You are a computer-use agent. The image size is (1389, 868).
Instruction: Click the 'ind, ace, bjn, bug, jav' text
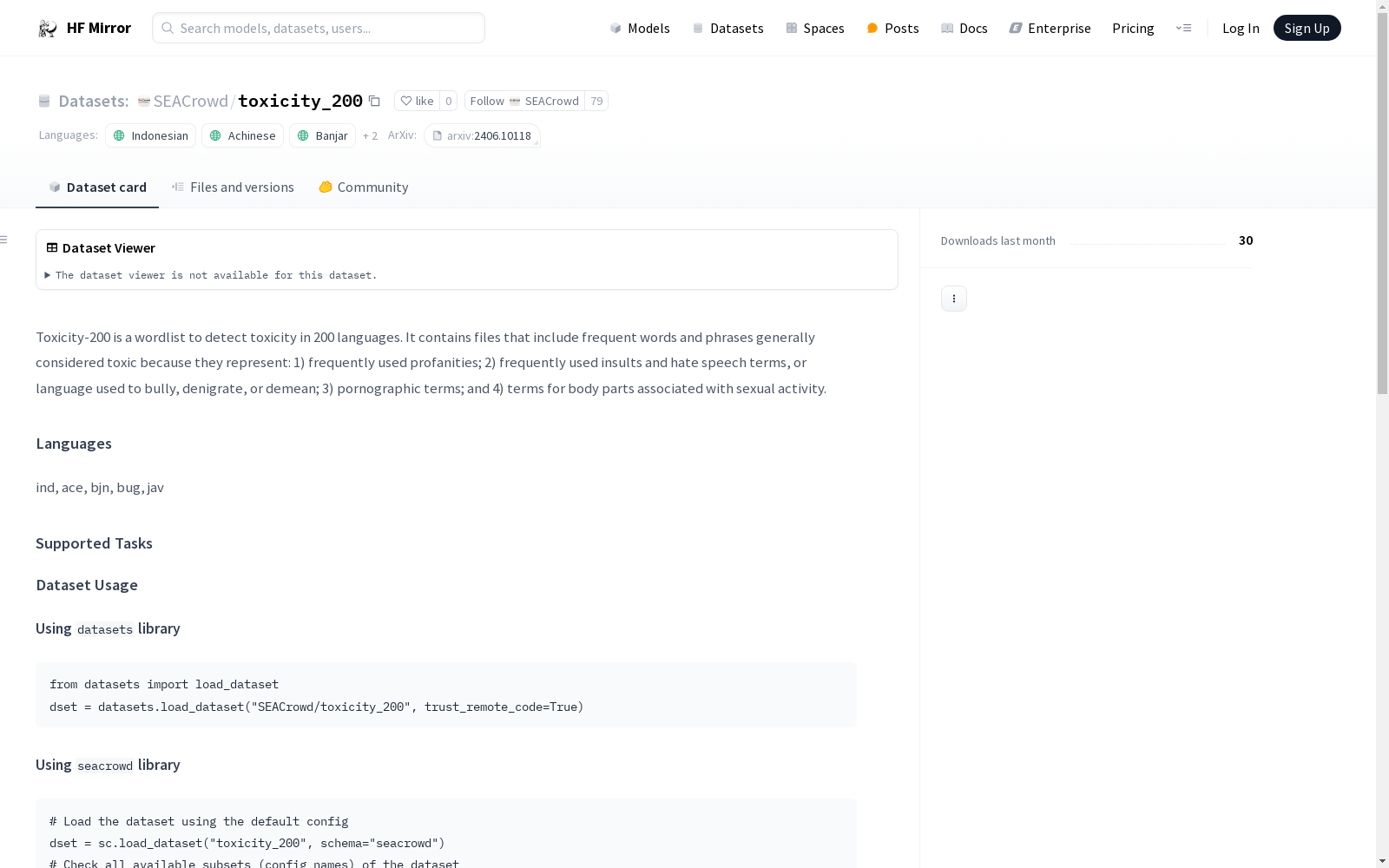click(x=100, y=487)
